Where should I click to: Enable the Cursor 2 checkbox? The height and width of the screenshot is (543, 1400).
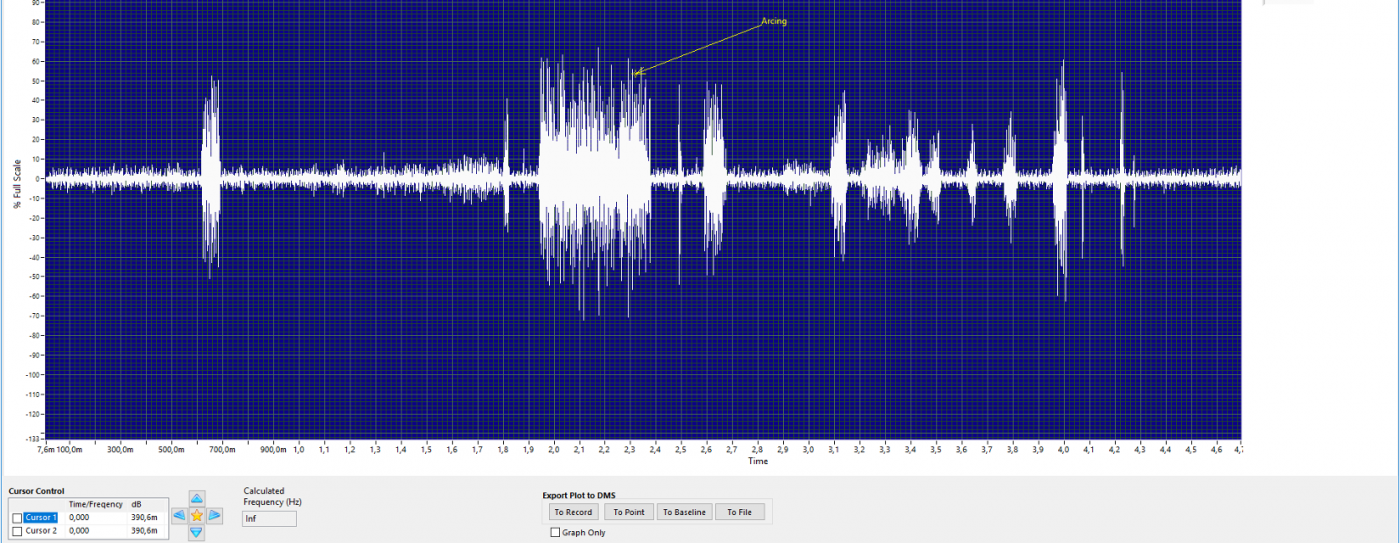tap(17, 531)
